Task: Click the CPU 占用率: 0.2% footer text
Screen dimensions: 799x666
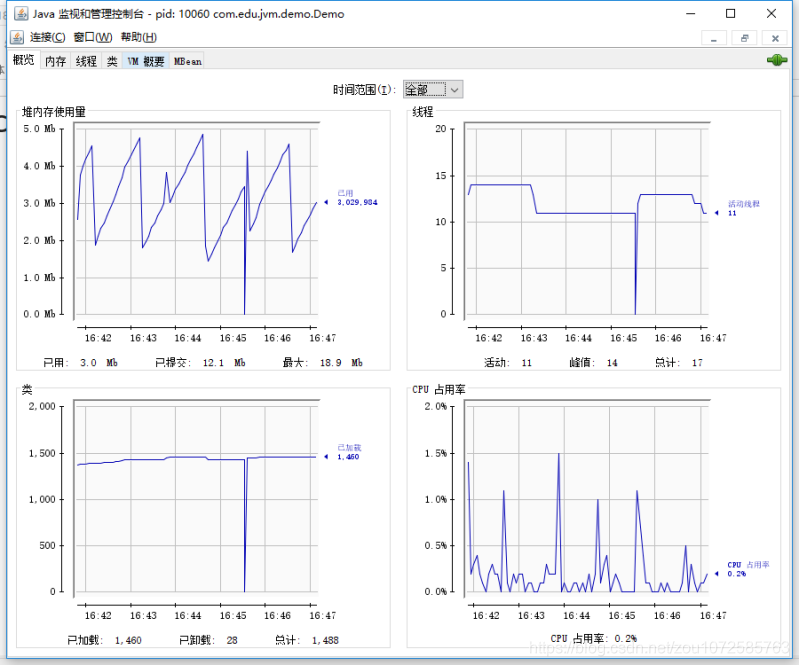Action: pyautogui.click(x=594, y=639)
